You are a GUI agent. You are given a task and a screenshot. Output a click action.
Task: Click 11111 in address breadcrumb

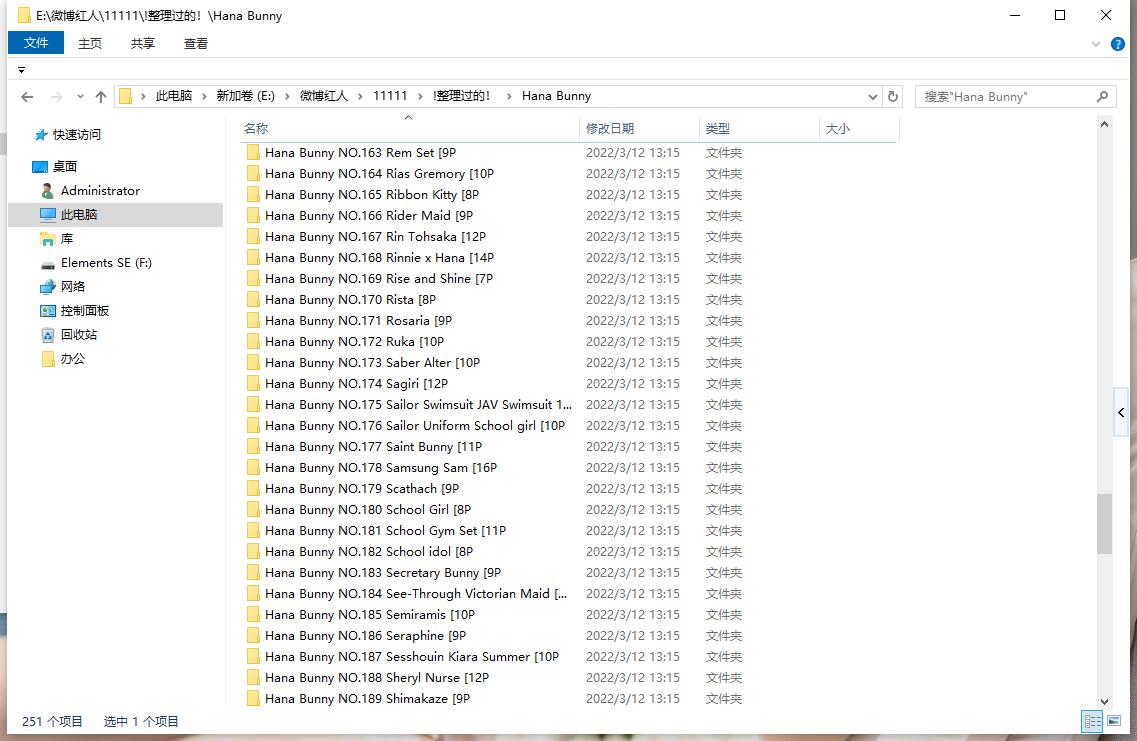[x=390, y=96]
